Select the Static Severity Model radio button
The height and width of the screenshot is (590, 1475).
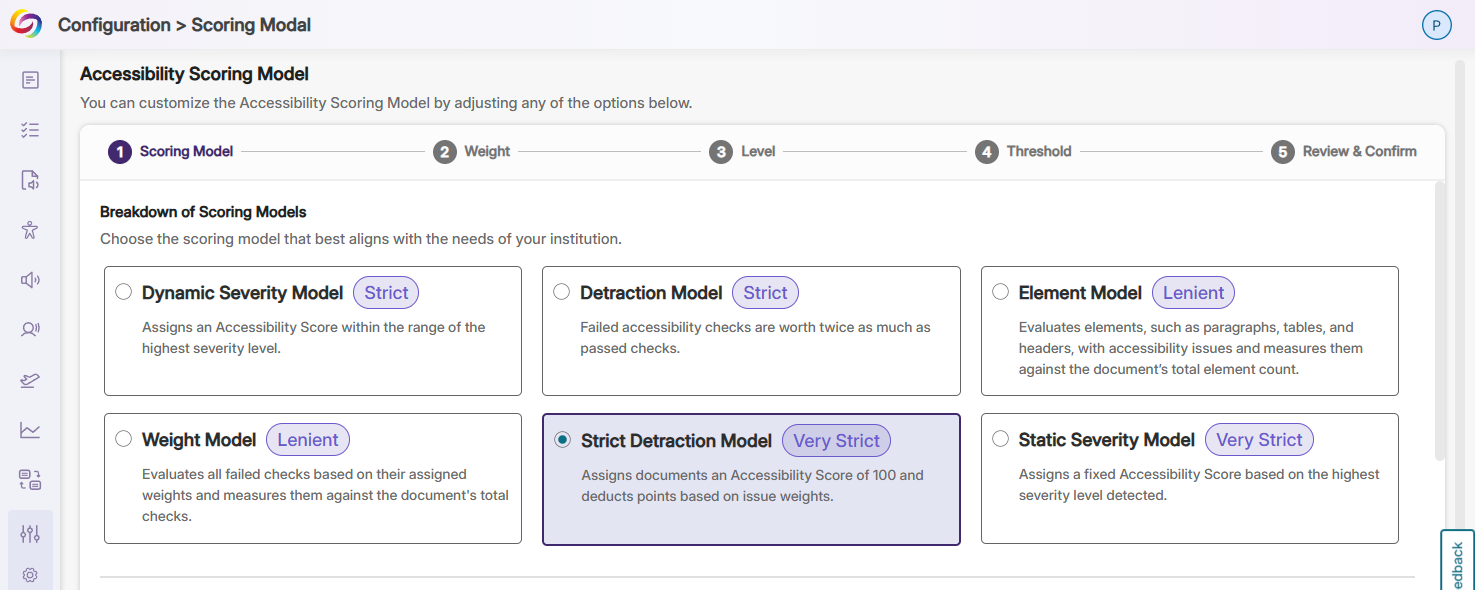click(x=1000, y=439)
